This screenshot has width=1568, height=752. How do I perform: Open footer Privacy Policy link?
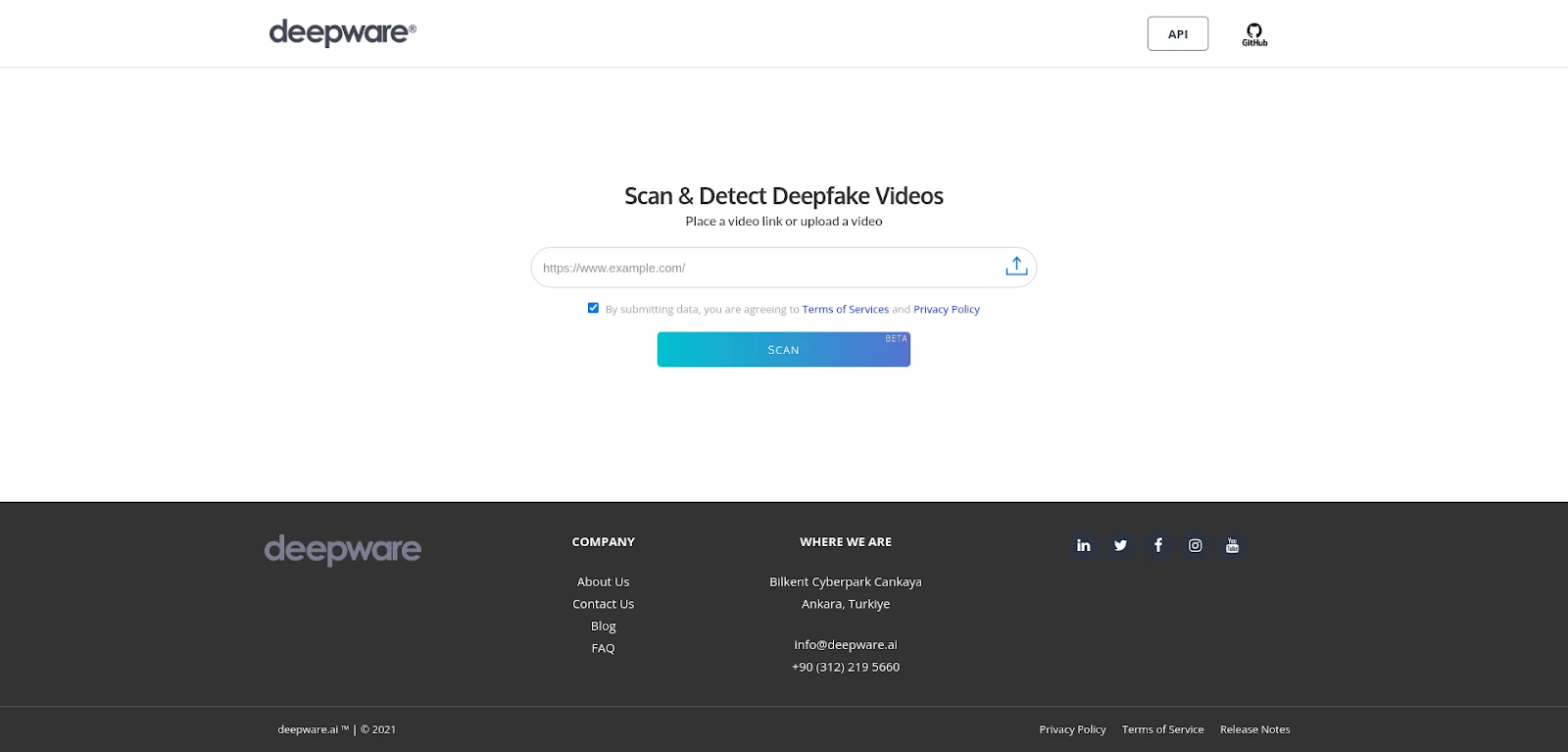click(x=1072, y=729)
